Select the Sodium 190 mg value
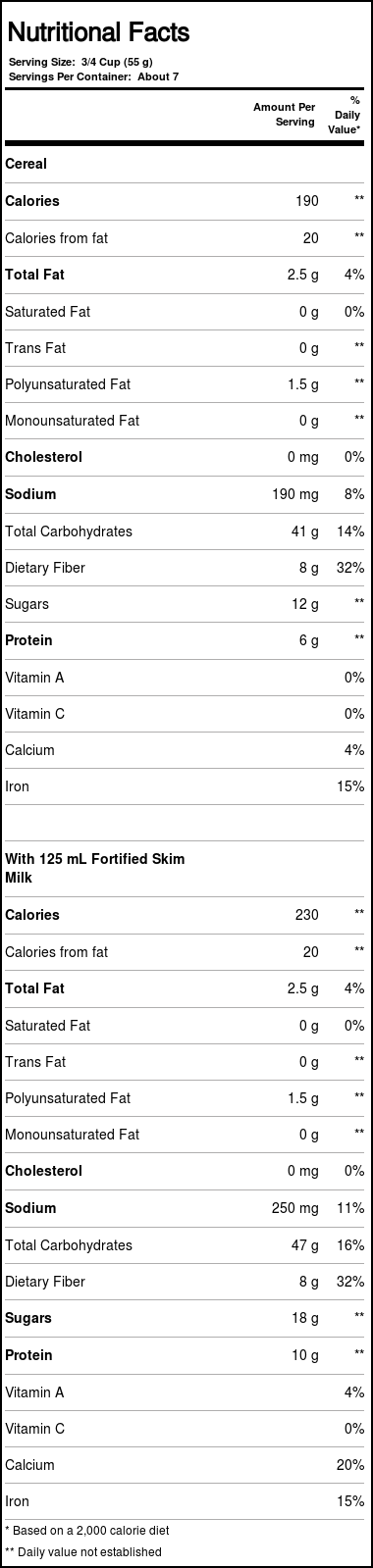The image size is (373, 1568). pos(295,494)
